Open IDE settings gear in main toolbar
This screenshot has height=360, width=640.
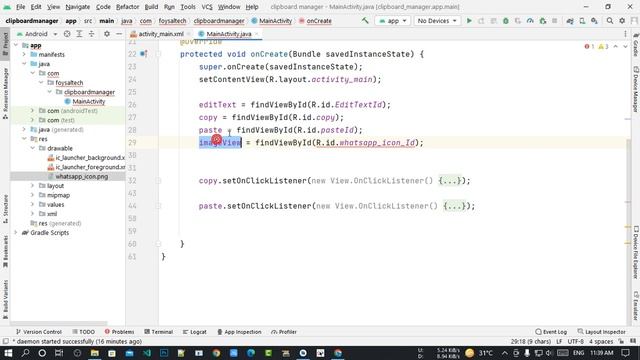coord(622,20)
